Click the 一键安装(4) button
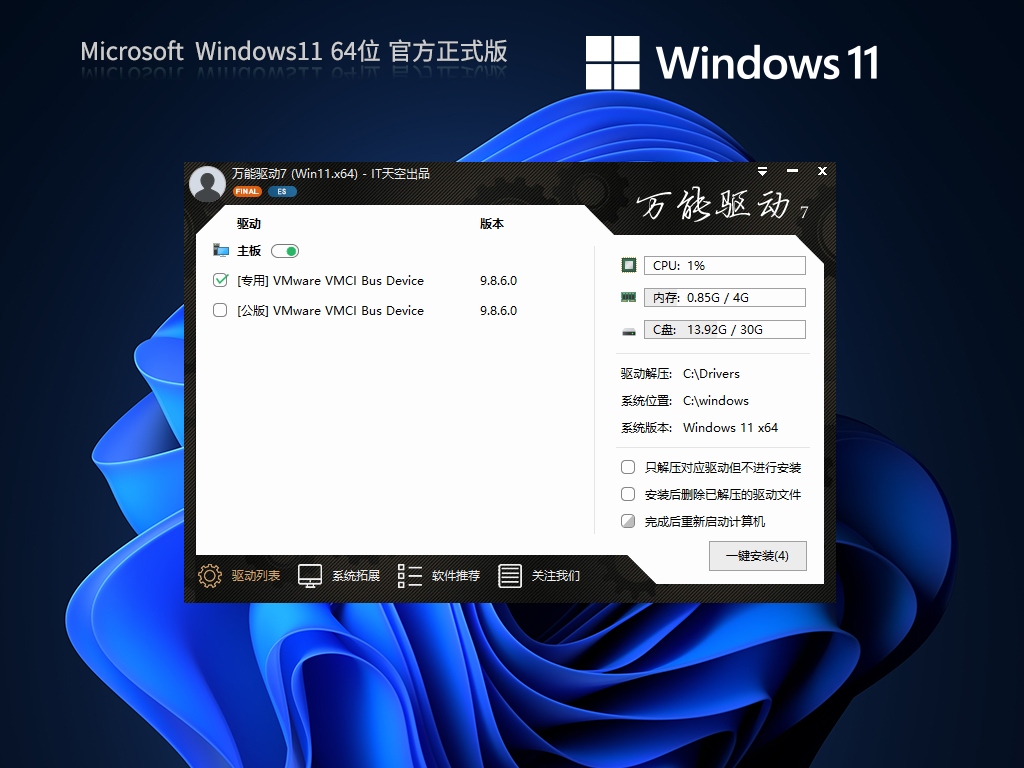Screen dimensions: 1024x768 tap(757, 556)
